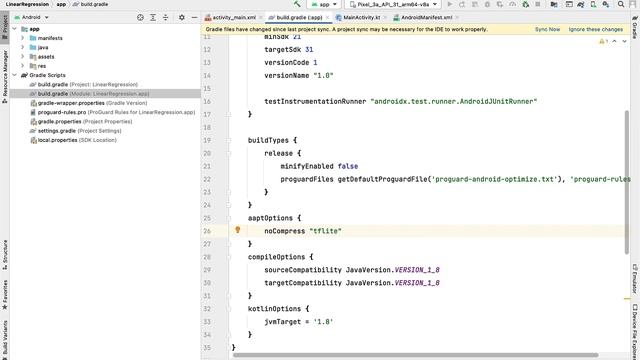This screenshot has height=360, width=640.
Task: Expand the manifests folder
Action: tap(23, 38)
